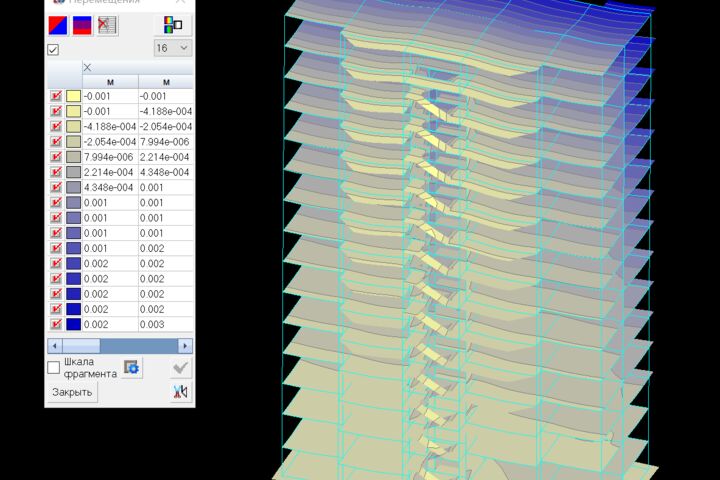Image resolution: width=720 pixels, height=480 pixels.
Task: Select the red-blue diagonal two-color scale icon
Action: (x=58, y=25)
